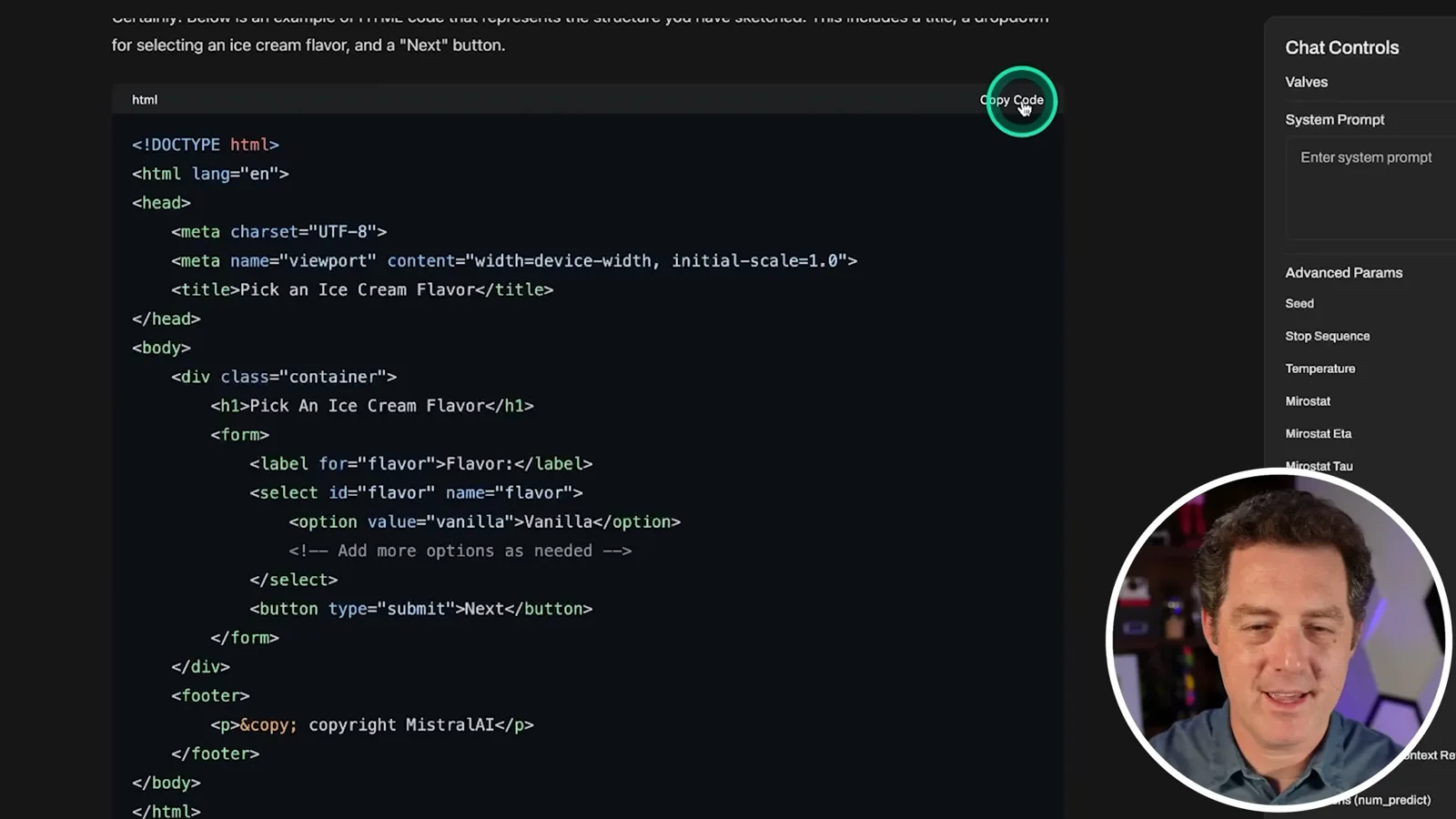The width and height of the screenshot is (1456, 819).
Task: Click the "Chat Controls" panel title
Action: (1342, 48)
